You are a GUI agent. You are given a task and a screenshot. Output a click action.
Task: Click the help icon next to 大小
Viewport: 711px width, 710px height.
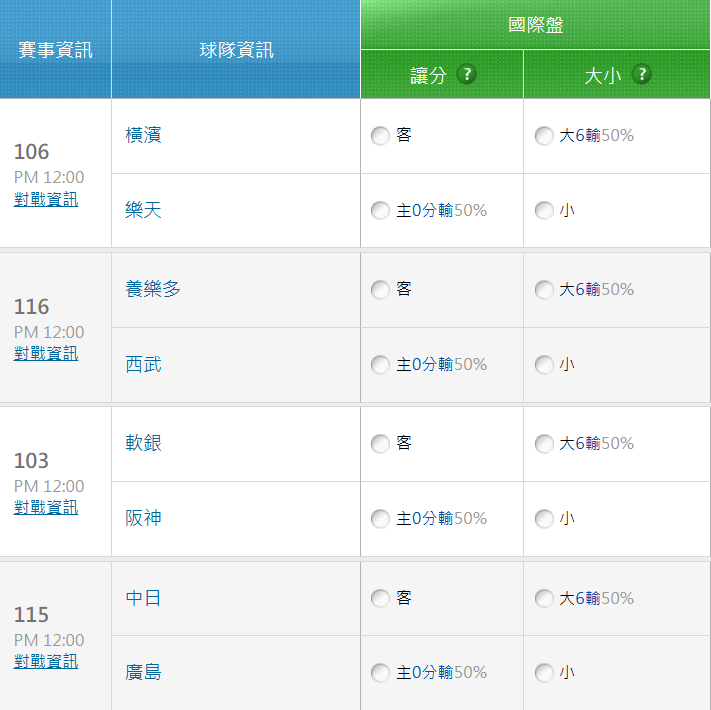(x=641, y=75)
